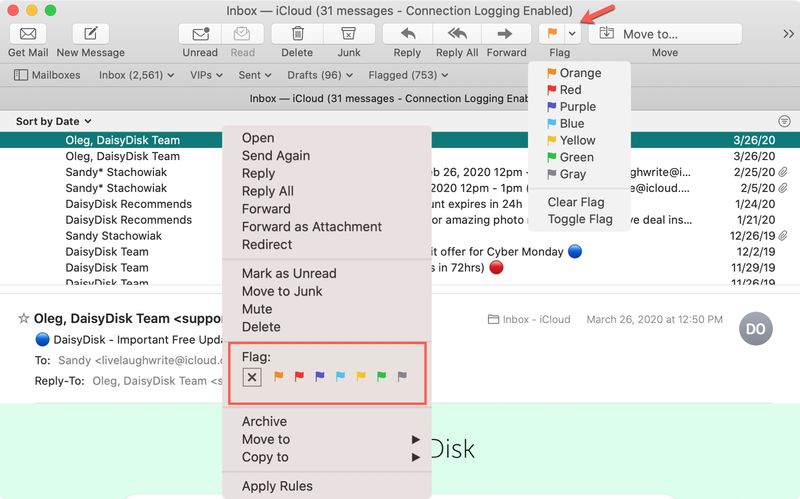Screen dimensions: 800x499
Task: Choose Delete in the context menu
Action: click(x=327, y=327)
